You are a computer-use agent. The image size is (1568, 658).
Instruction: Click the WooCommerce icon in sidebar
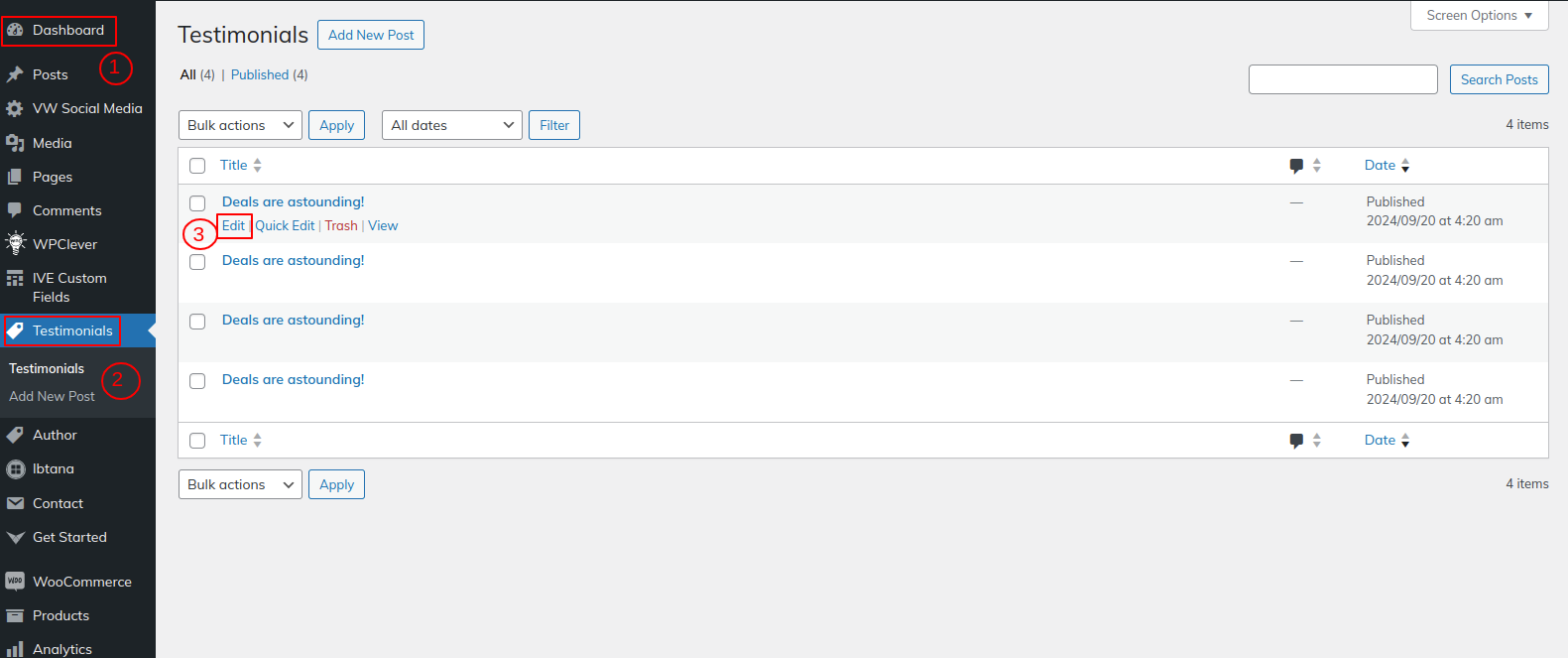(15, 582)
